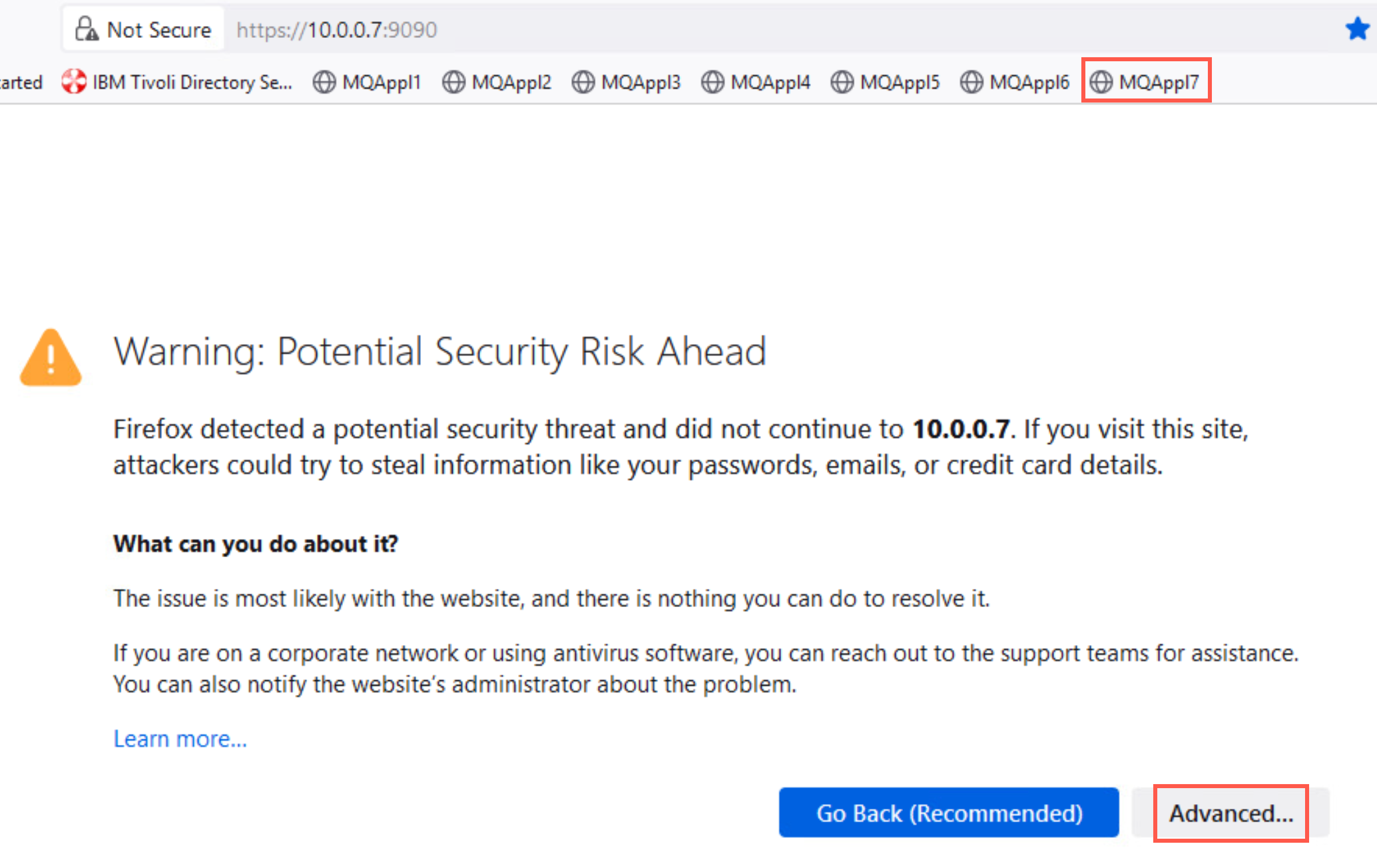Image resolution: width=1377 pixels, height=868 pixels.
Task: Click the globe icon beside MQAppl4
Action: pyautogui.click(x=712, y=82)
